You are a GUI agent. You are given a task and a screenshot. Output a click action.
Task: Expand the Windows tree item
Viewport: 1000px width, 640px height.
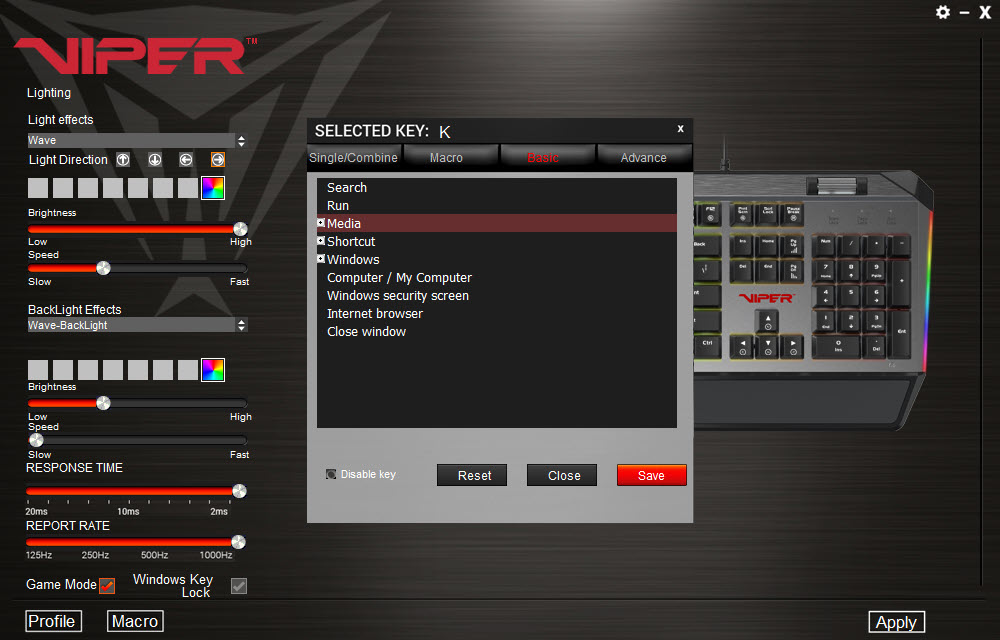(321, 258)
